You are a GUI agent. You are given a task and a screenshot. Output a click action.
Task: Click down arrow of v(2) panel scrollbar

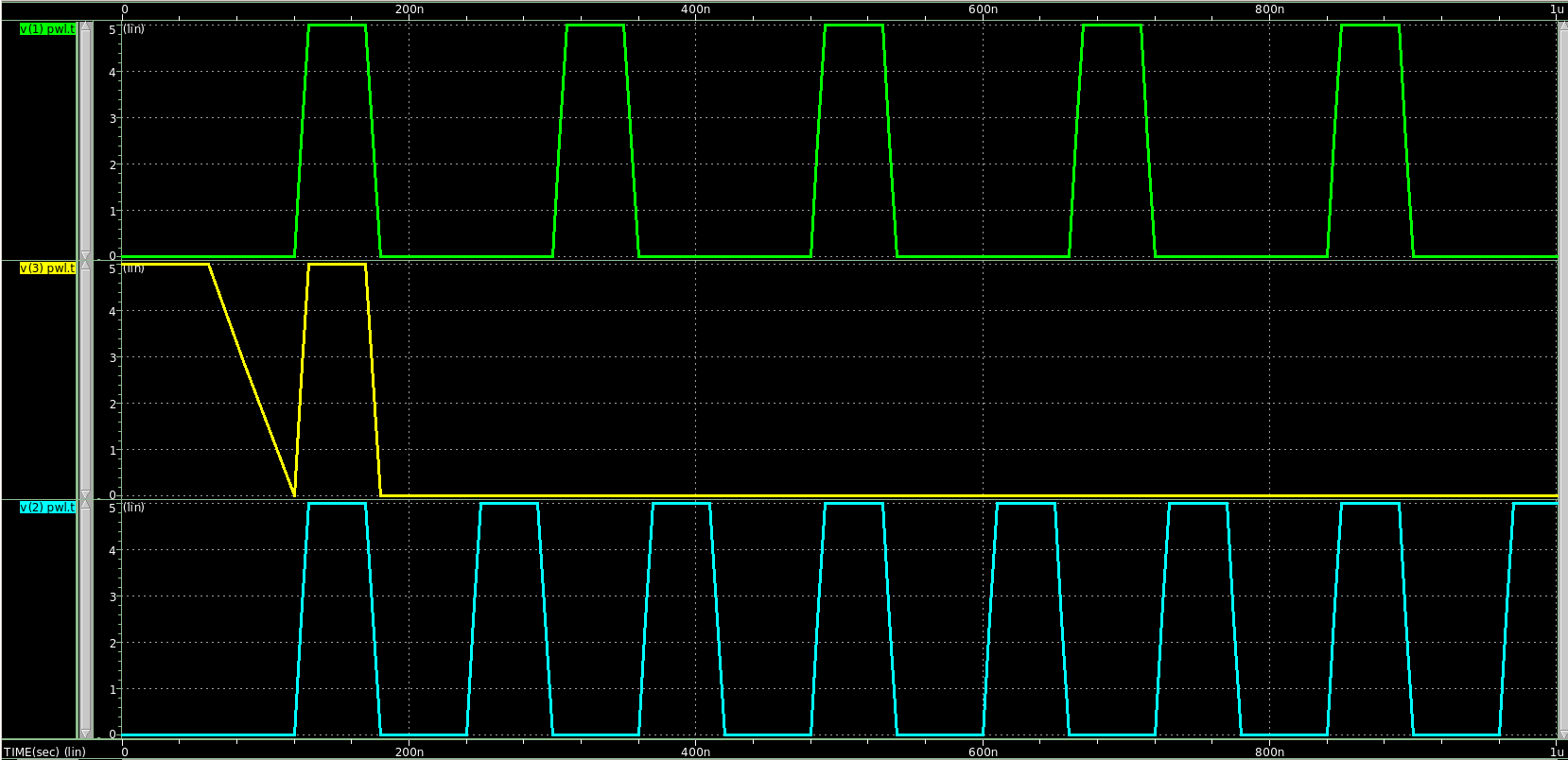tap(86, 734)
